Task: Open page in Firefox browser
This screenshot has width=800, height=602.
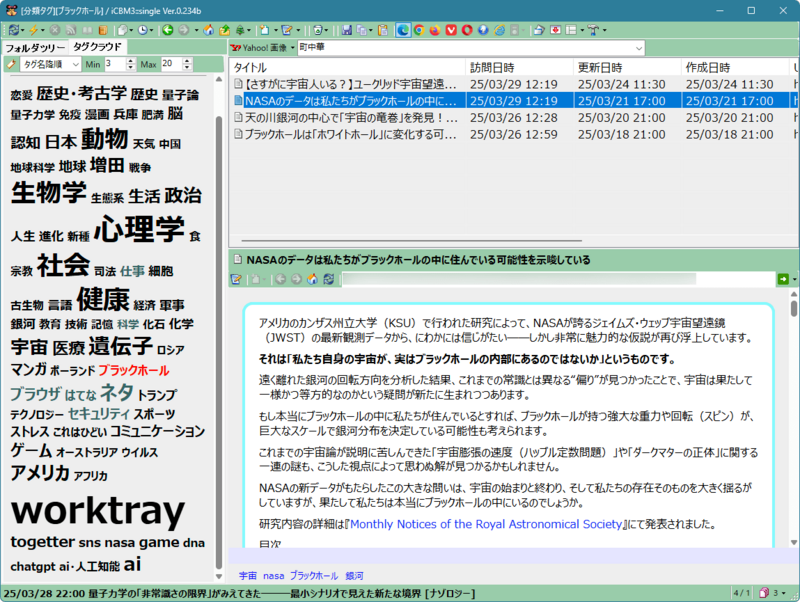Action: 435,30
